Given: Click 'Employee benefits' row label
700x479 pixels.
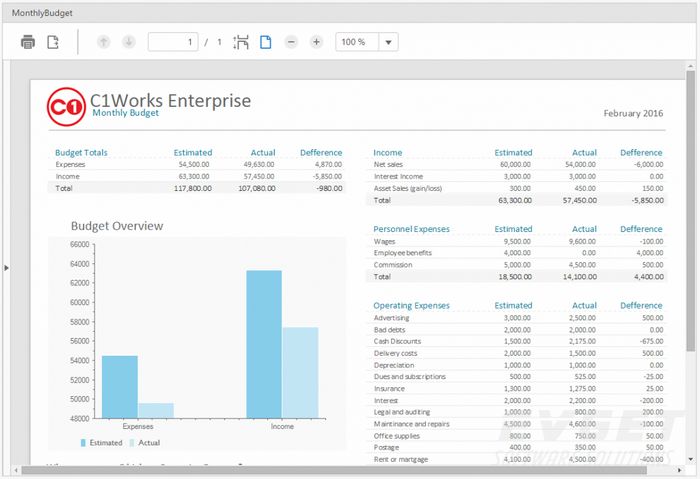Looking at the screenshot, I should pyautogui.click(x=403, y=253).
